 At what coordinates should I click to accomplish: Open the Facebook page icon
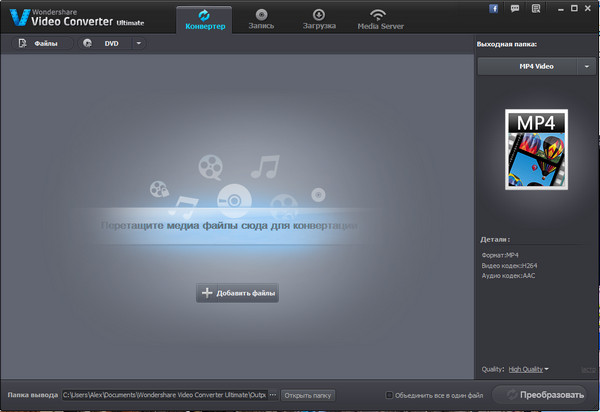pyautogui.click(x=494, y=8)
